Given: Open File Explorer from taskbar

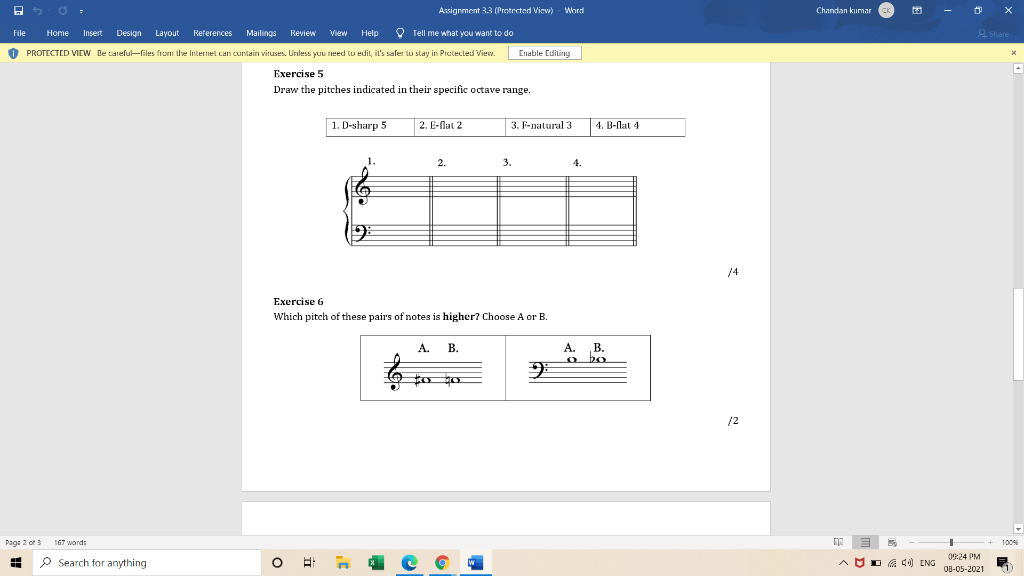Looking at the screenshot, I should coord(343,562).
